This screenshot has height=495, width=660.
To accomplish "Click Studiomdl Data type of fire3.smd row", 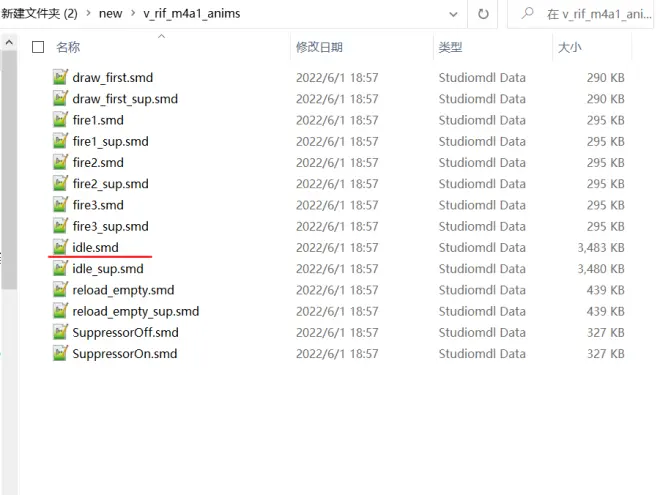I will click(482, 205).
